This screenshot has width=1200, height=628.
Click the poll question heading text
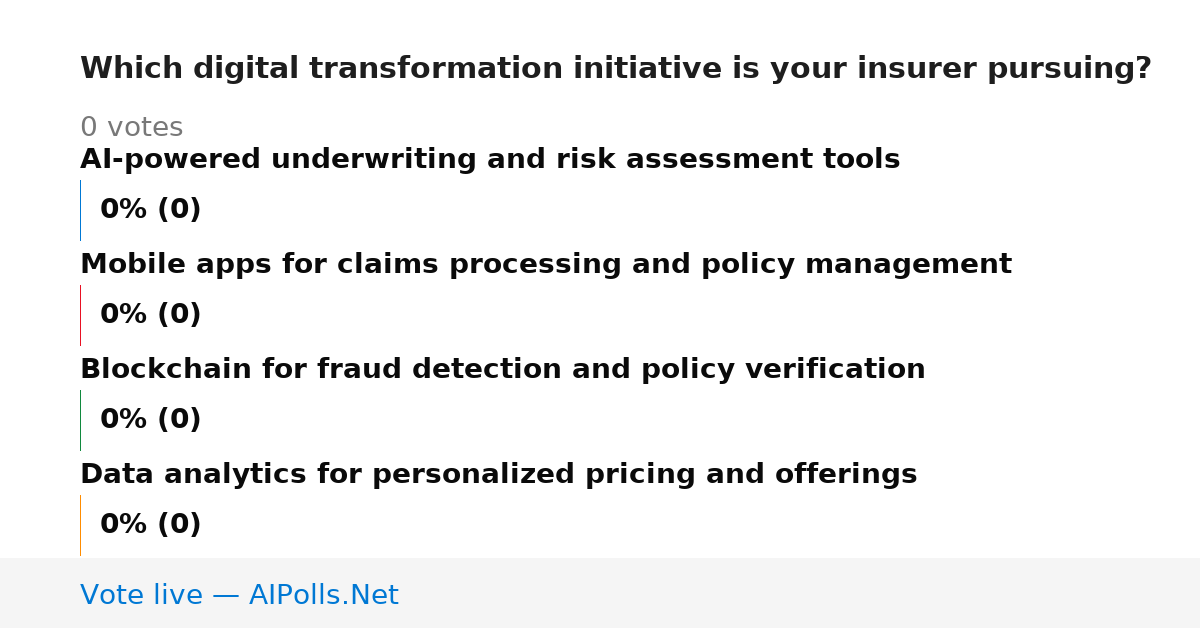[x=616, y=69]
